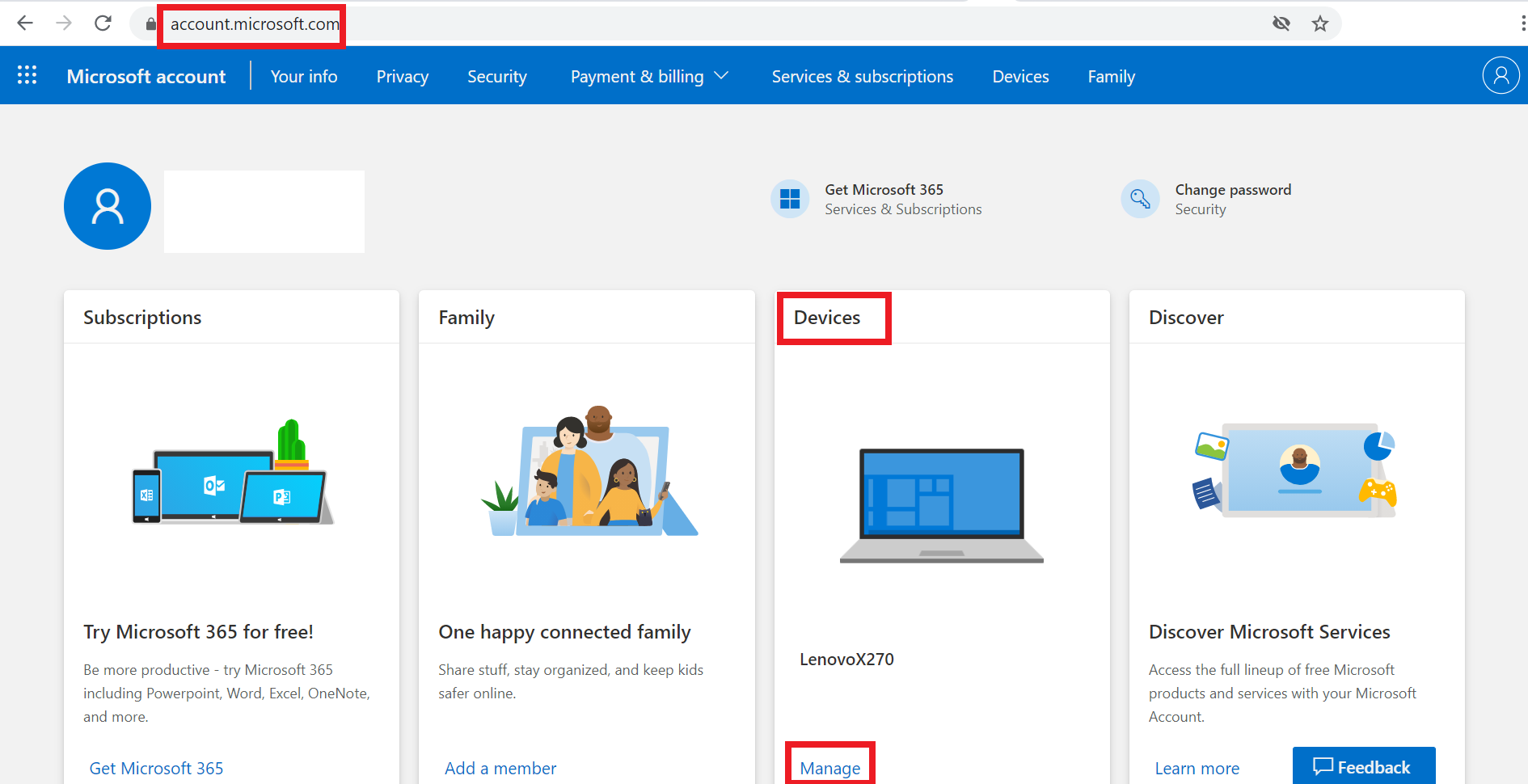Expand the Payment & billing dropdown
Image resolution: width=1528 pixels, height=784 pixels.
[x=649, y=77]
